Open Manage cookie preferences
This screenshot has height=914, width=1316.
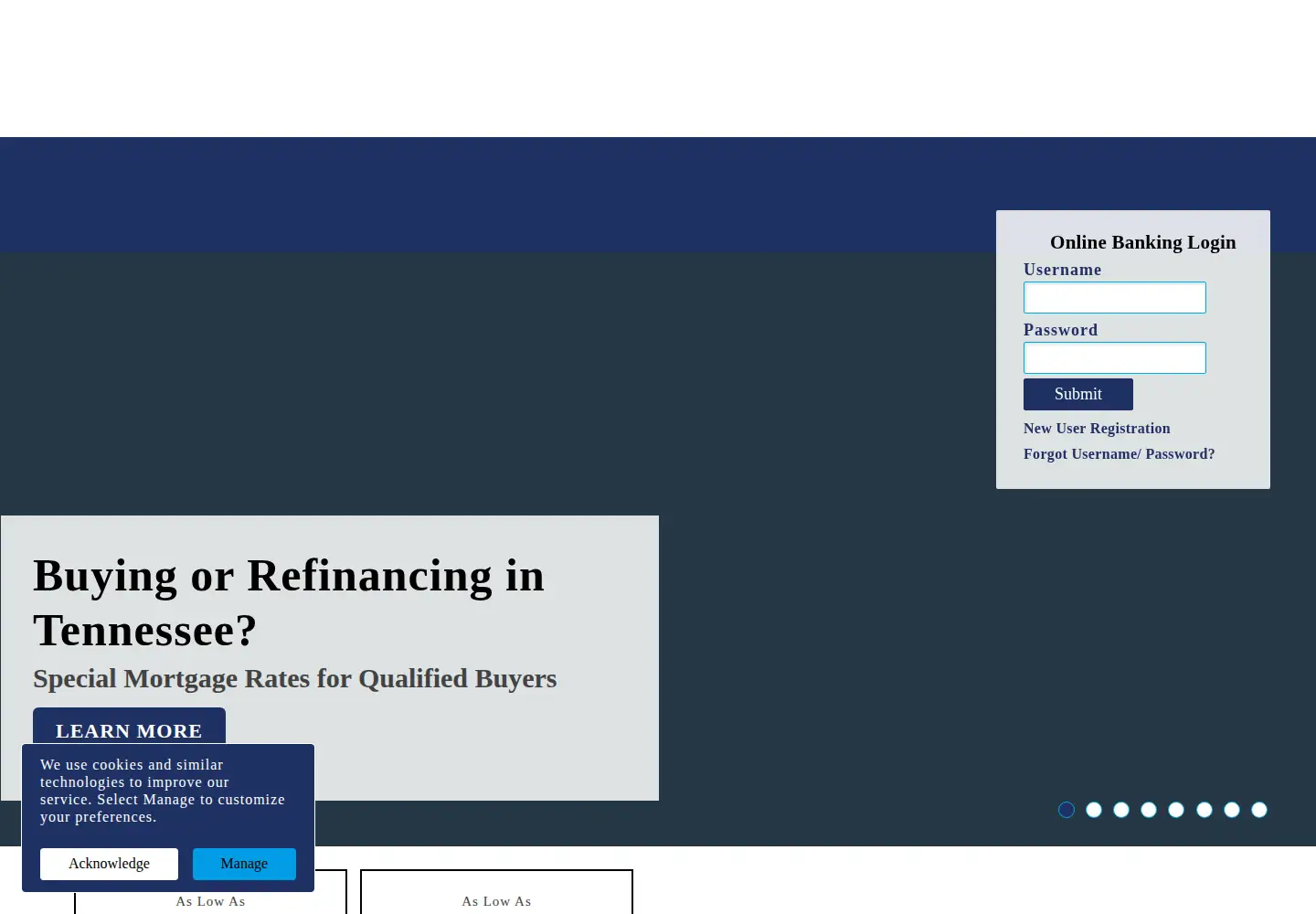[x=244, y=864]
